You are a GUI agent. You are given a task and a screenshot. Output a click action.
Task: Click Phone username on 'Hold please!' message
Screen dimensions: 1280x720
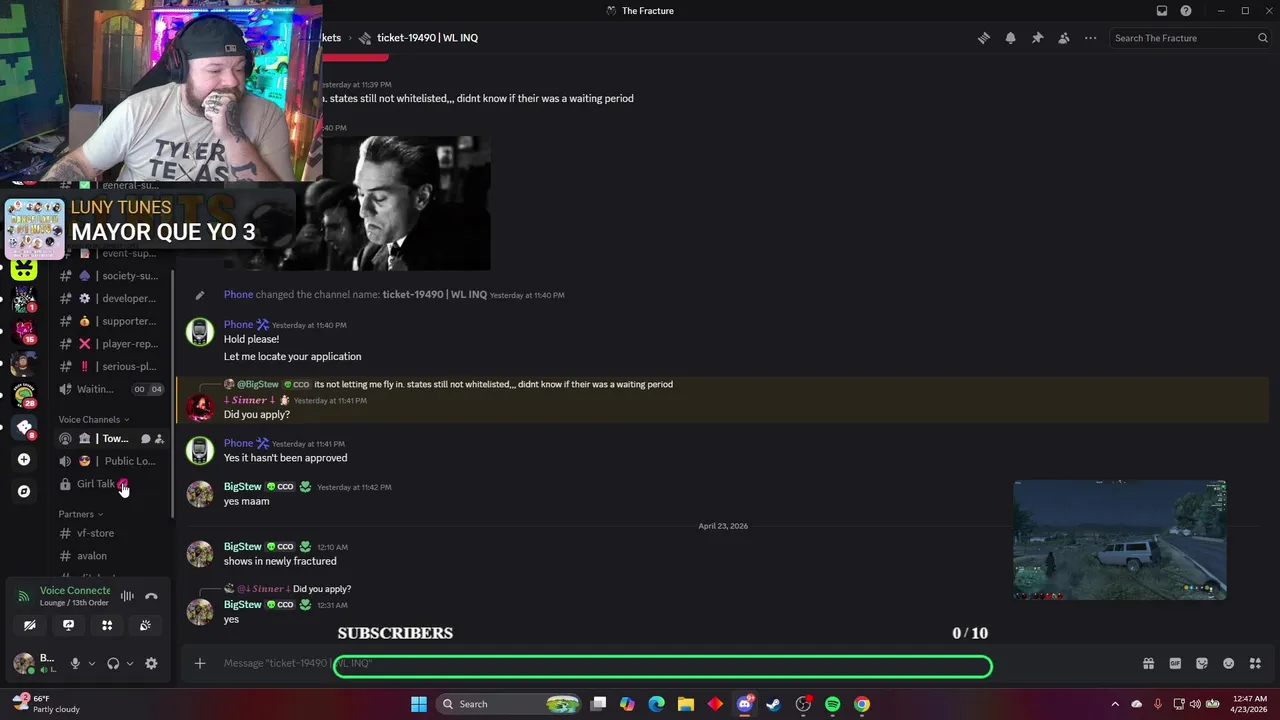238,324
